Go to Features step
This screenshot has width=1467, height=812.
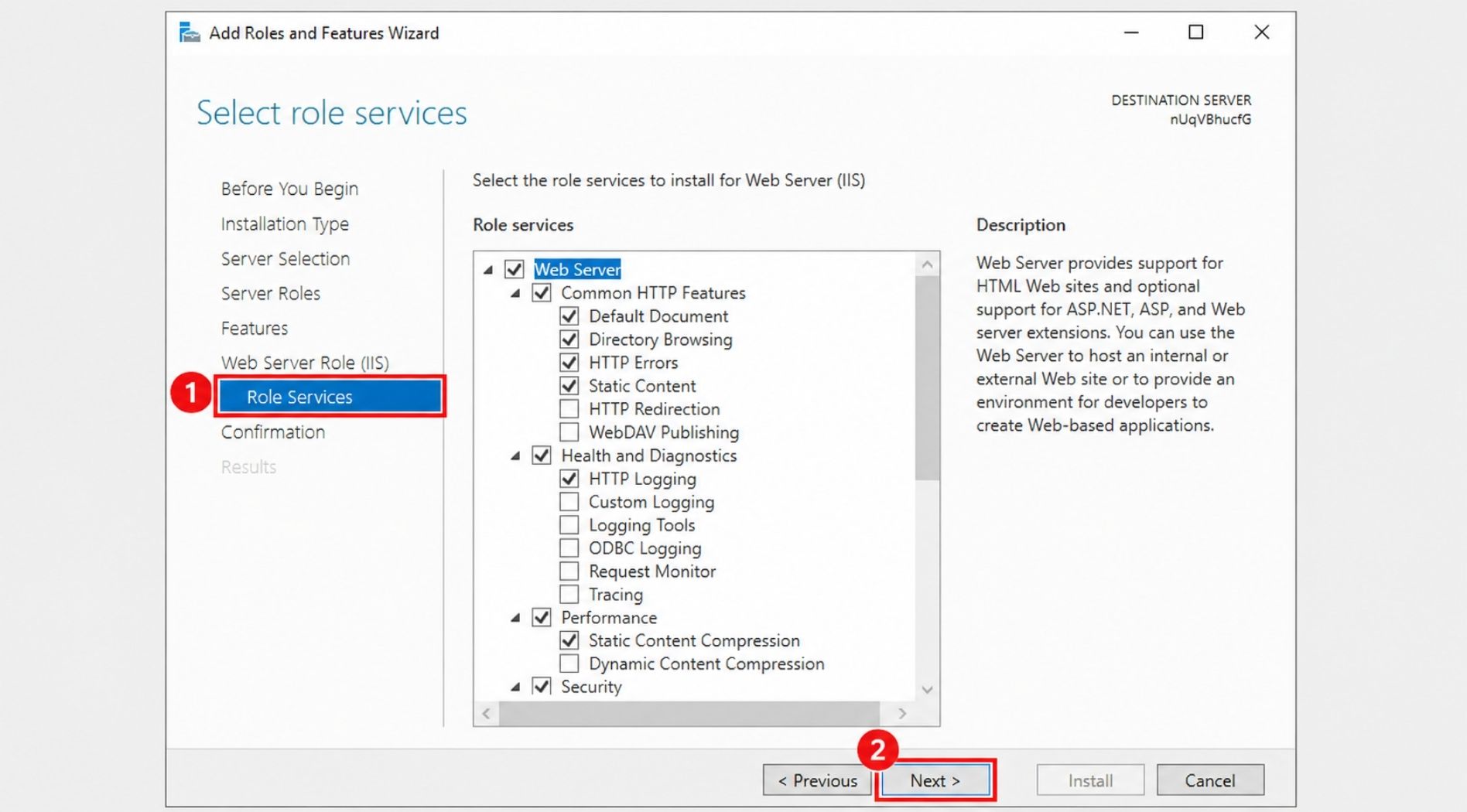[x=255, y=329]
